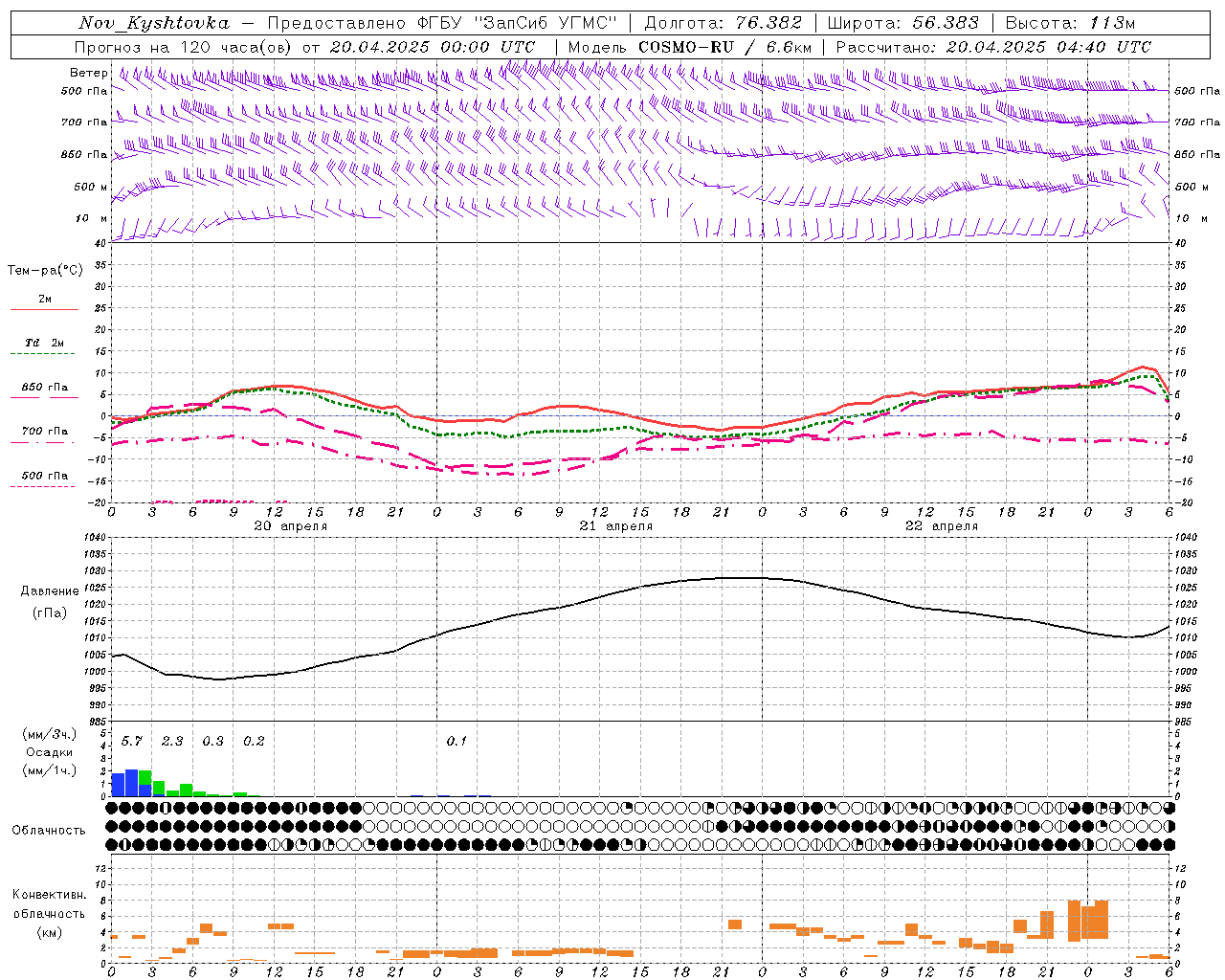Click the 5.7 precipitation amount
Screen dimensions: 1225x980
(x=131, y=741)
